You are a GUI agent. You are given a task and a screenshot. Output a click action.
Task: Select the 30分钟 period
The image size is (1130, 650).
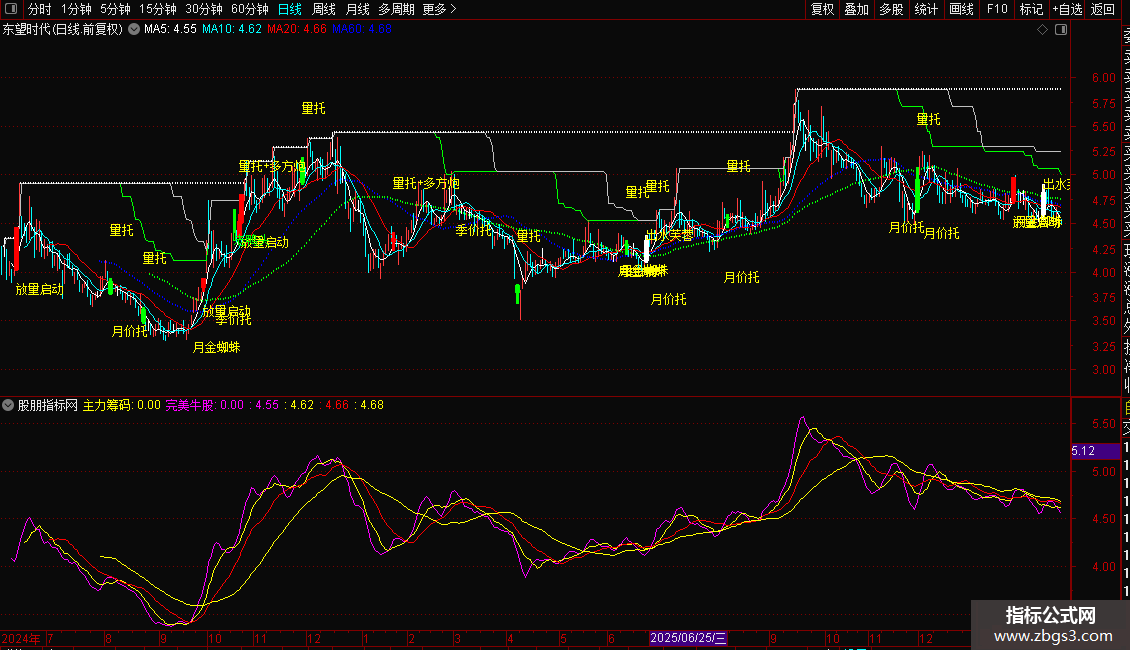click(204, 9)
